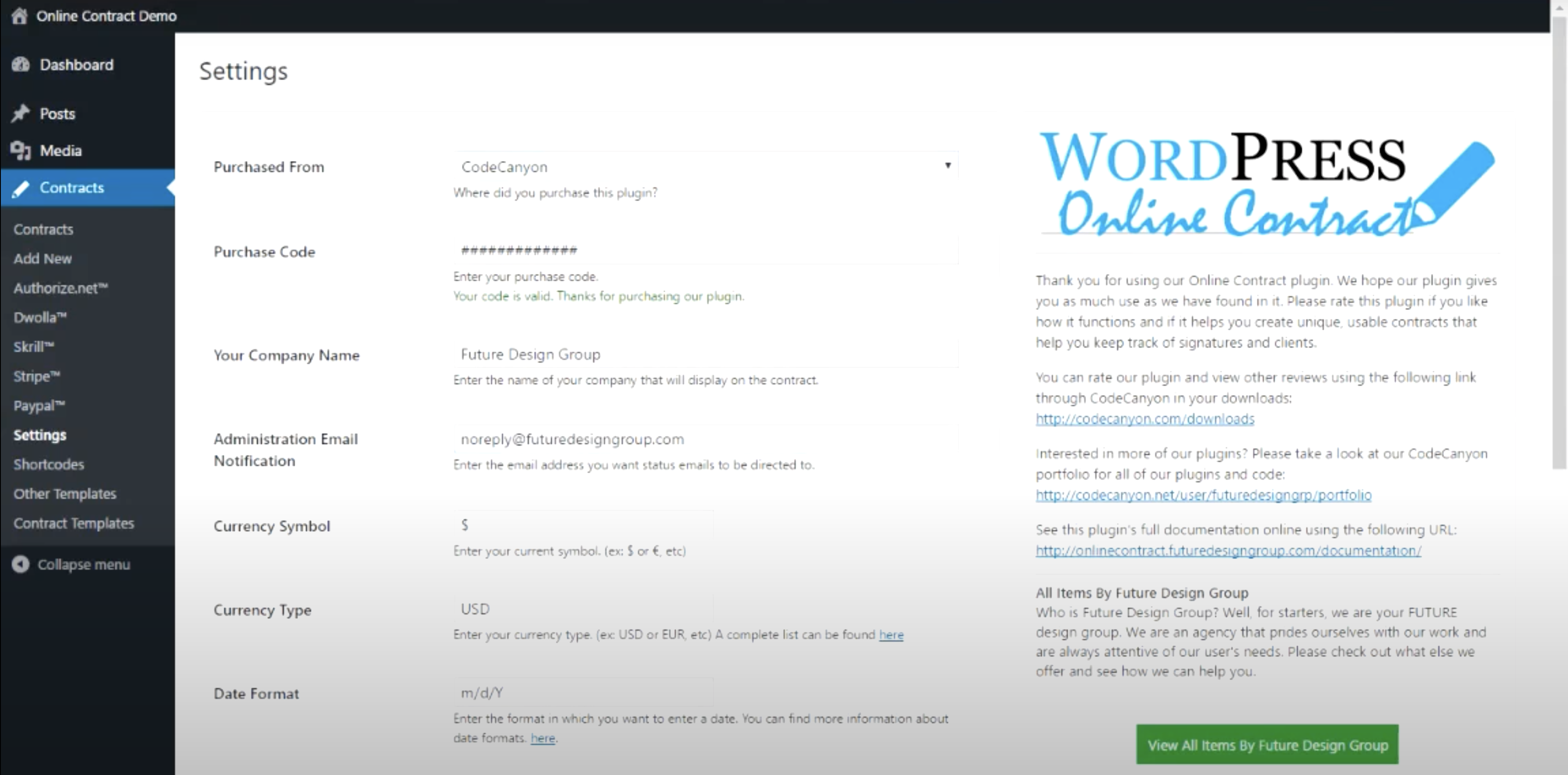Click the WordPress Online Contract logo

click(x=1266, y=184)
